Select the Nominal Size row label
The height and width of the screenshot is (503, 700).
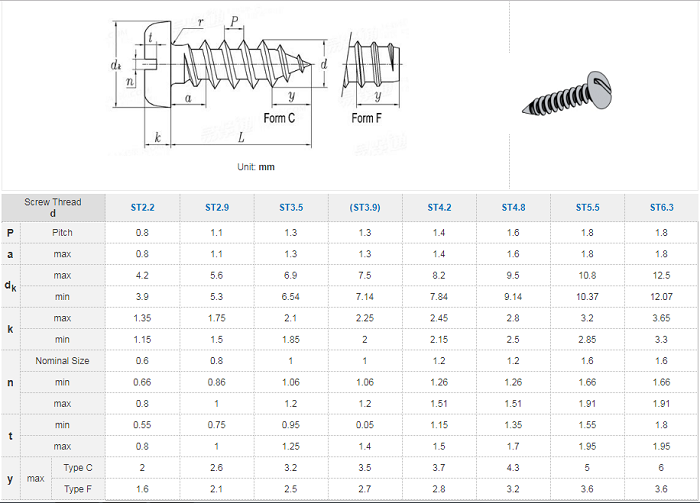point(62,360)
